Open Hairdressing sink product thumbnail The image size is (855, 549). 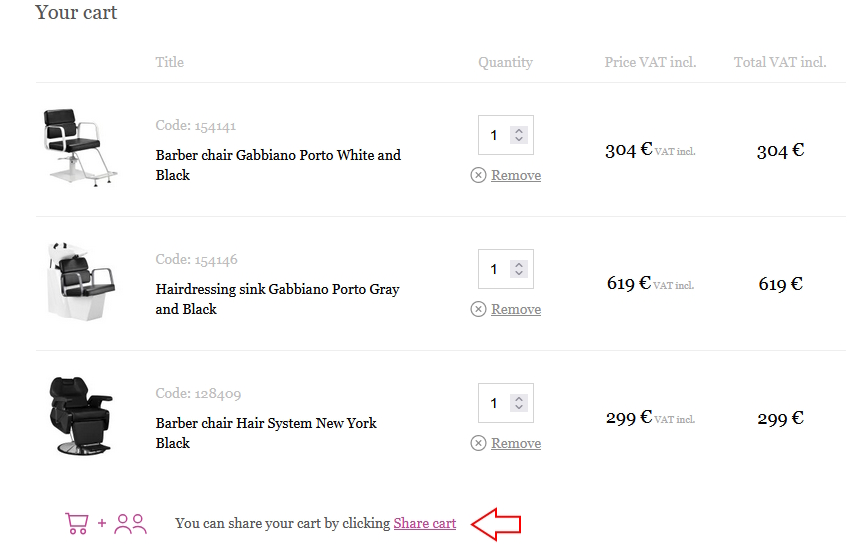click(80, 282)
